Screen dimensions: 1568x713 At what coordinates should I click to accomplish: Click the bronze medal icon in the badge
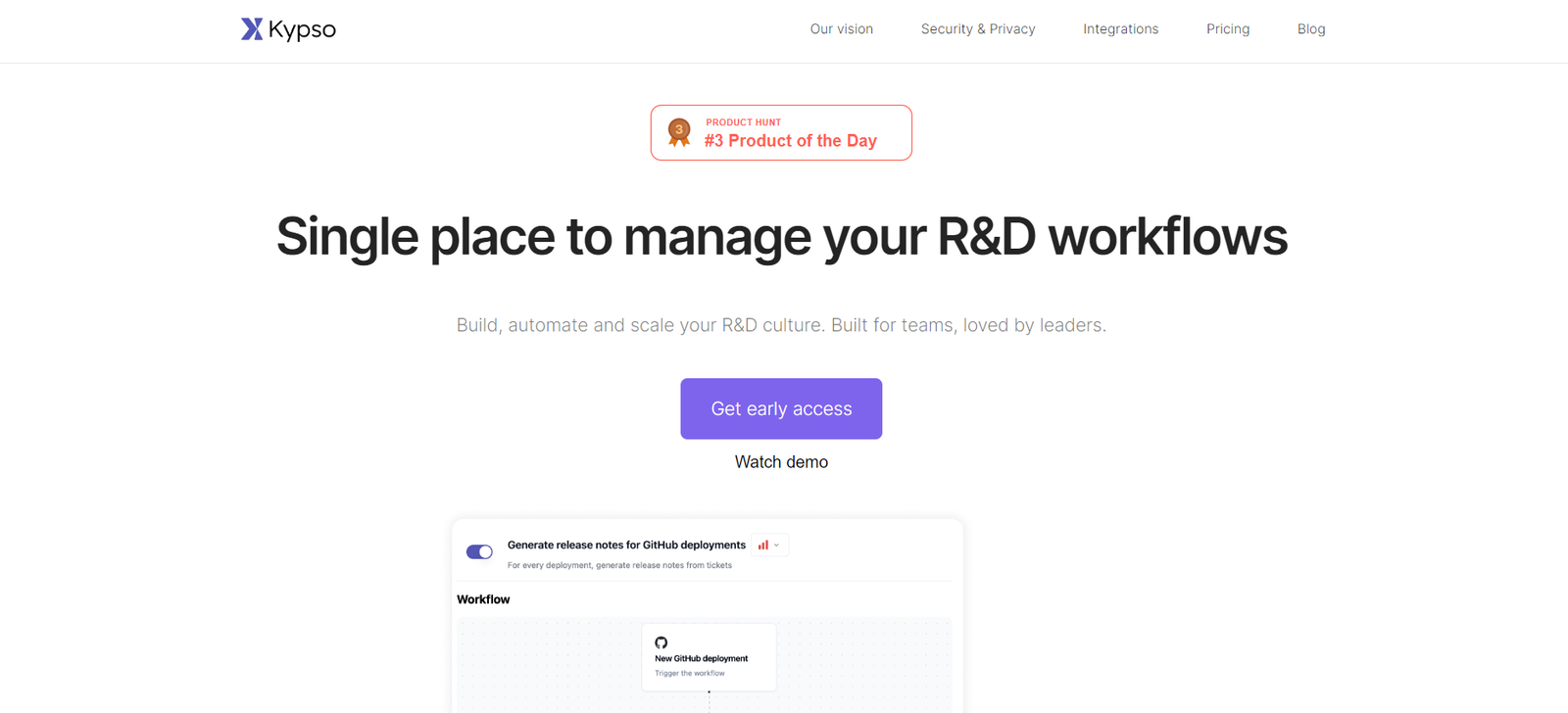click(x=679, y=132)
